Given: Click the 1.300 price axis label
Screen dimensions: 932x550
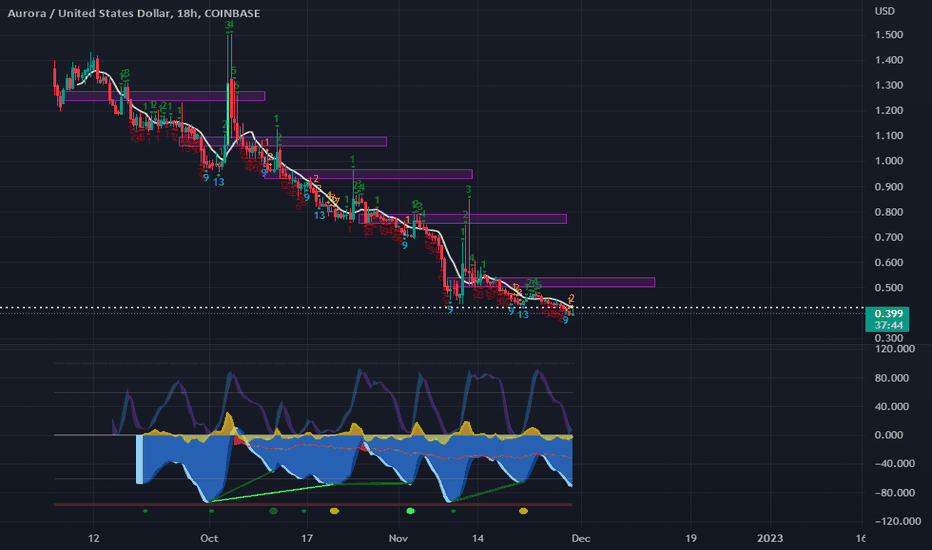Looking at the screenshot, I should point(889,85).
